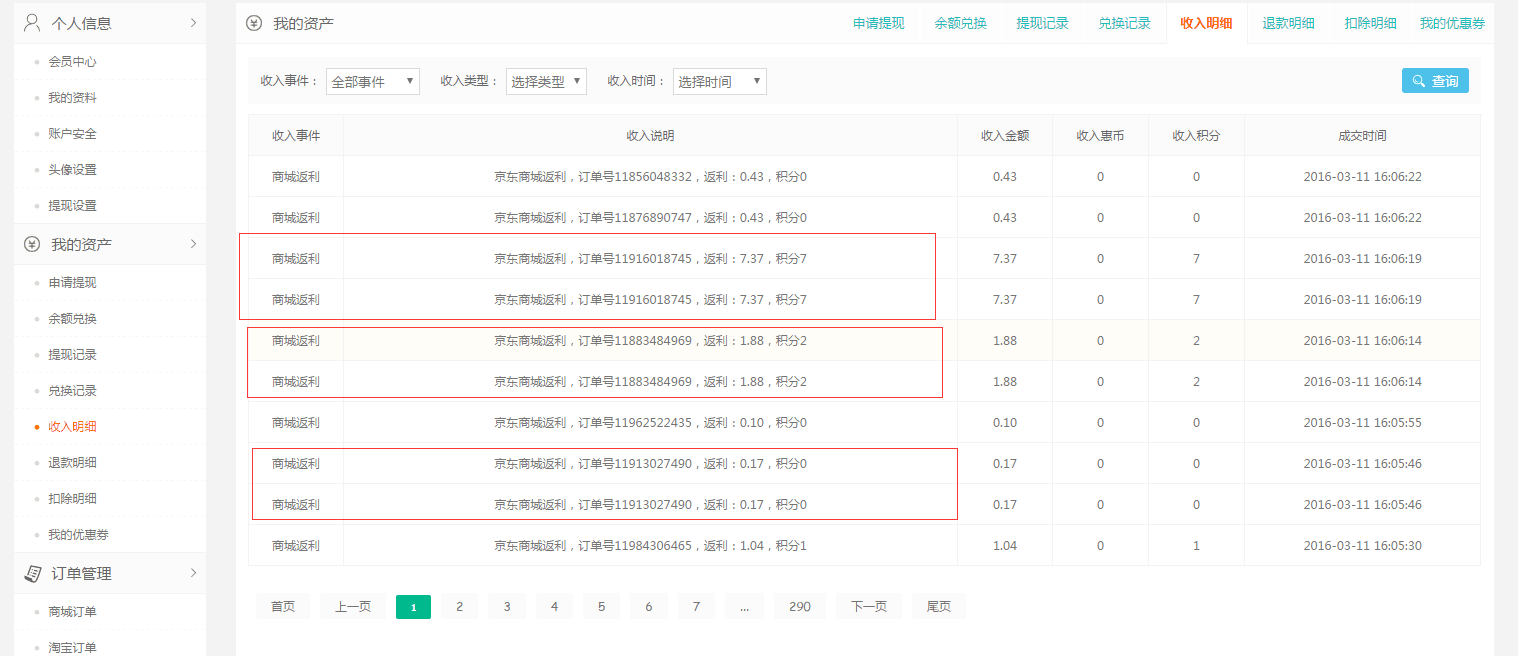Collapse the 订单管理 section chevron
This screenshot has width=1518, height=656.
193,573
